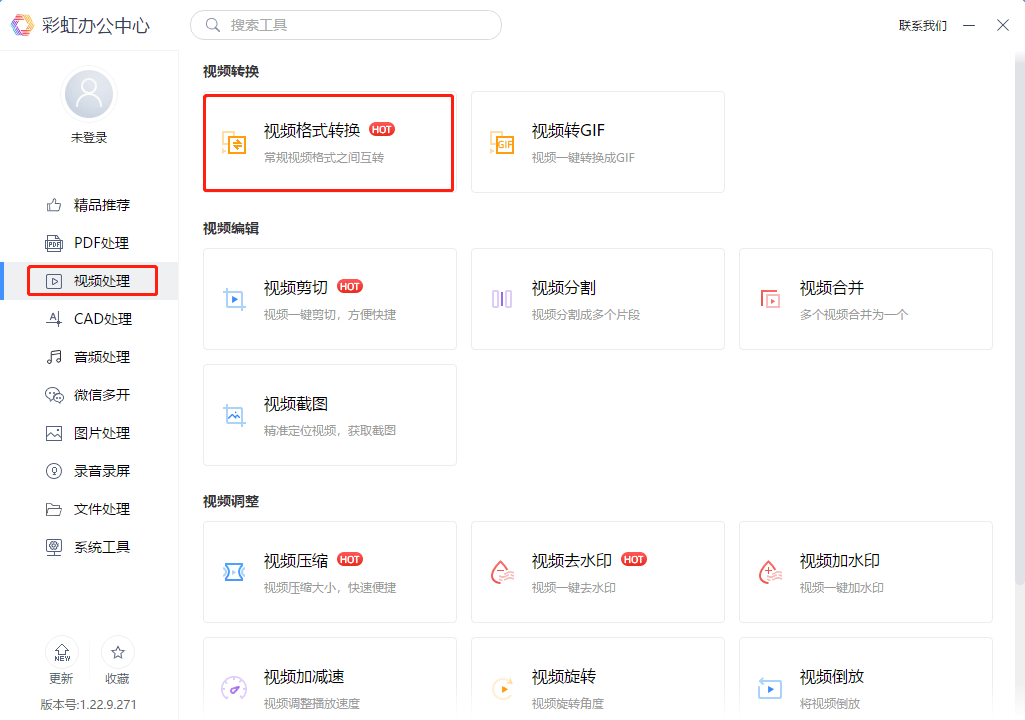
Task: Click the 图片处理 picture icon
Action: click(x=54, y=433)
